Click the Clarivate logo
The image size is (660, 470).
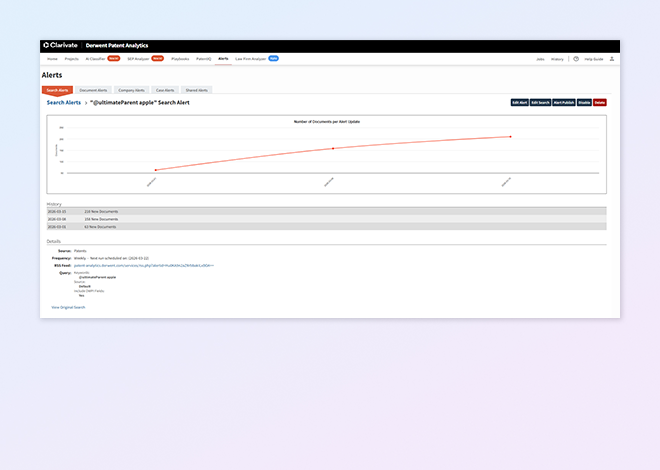click(x=61, y=45)
